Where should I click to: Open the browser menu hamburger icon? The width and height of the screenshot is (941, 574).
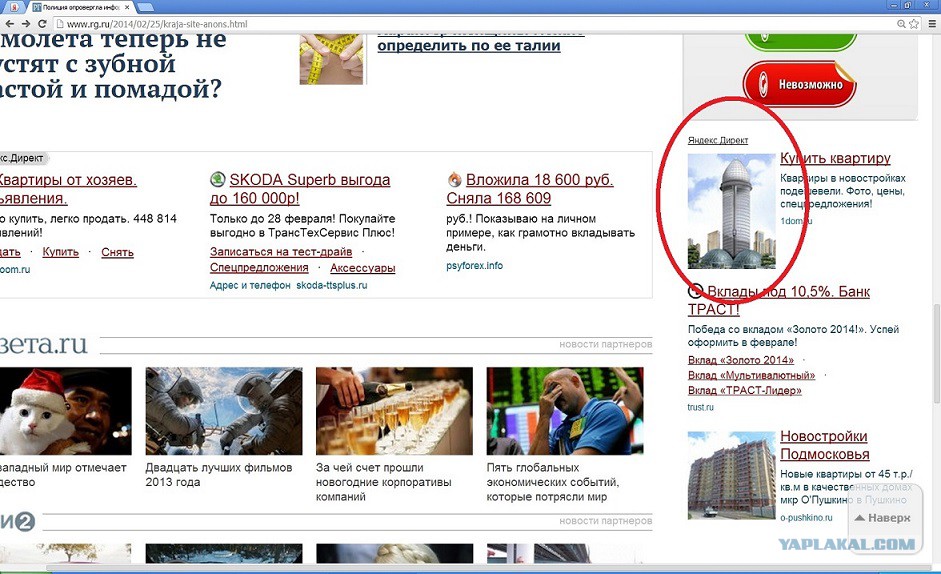(932, 24)
